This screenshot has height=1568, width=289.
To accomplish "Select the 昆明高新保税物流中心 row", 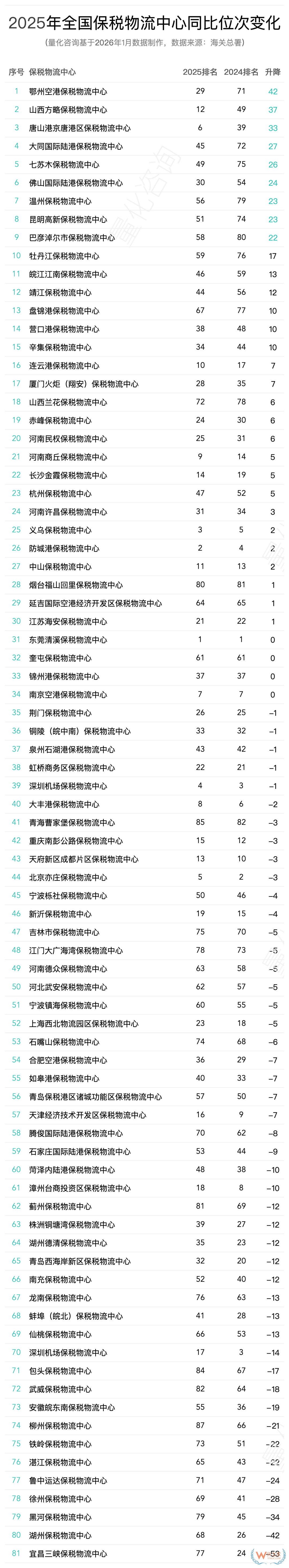I will [x=68, y=219].
